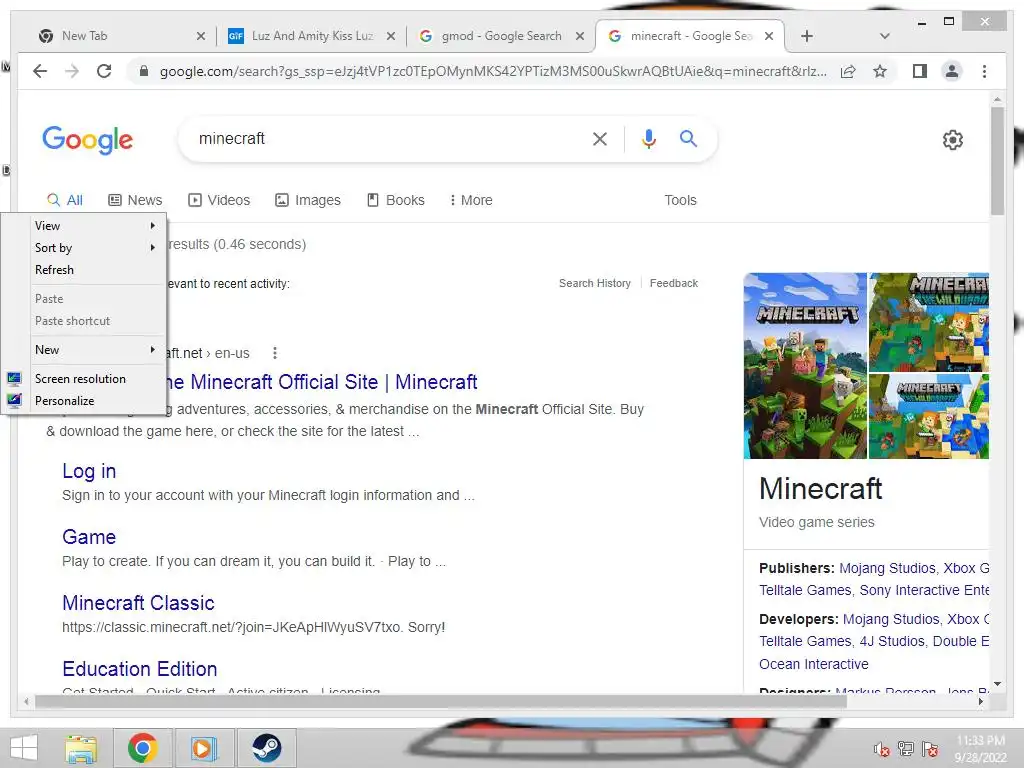Click the Feedback link
Image resolution: width=1024 pixels, height=768 pixels.
pos(674,283)
